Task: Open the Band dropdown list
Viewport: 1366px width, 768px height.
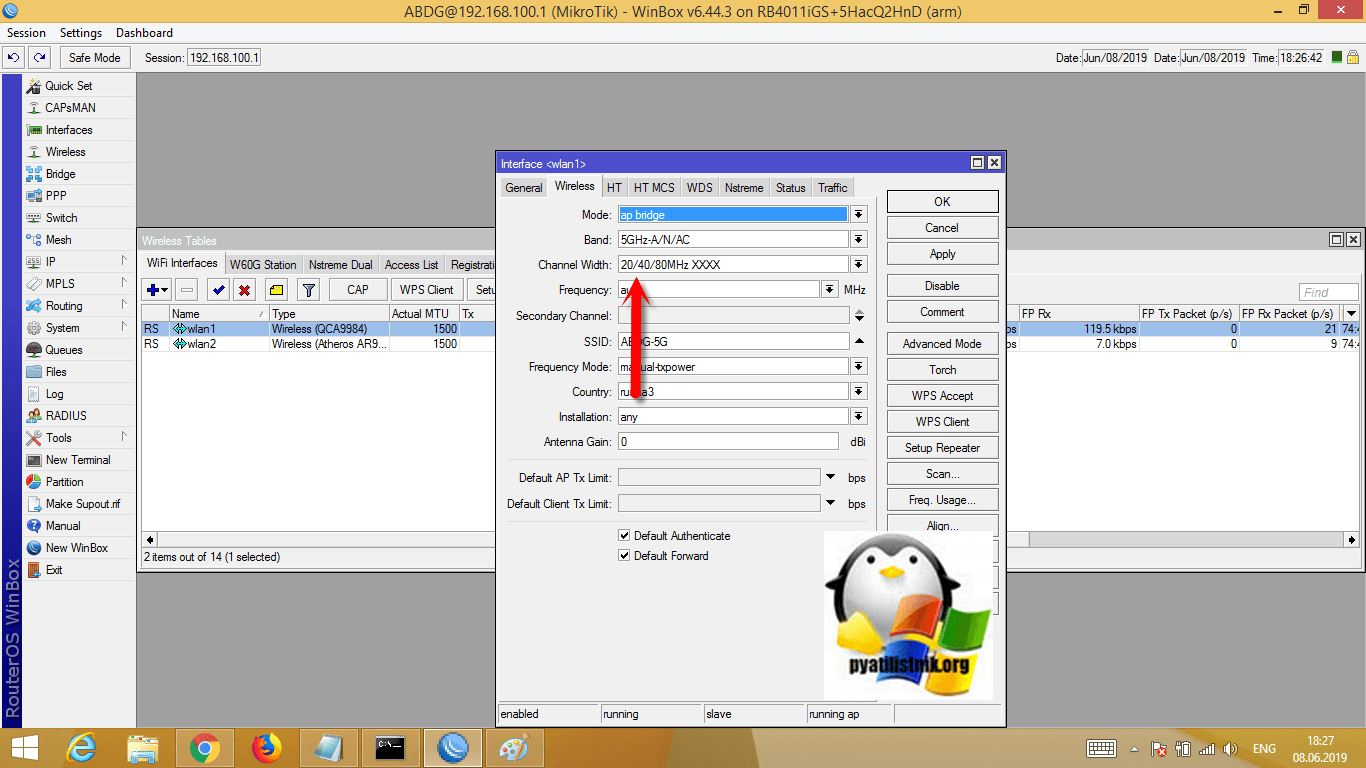Action: click(858, 240)
